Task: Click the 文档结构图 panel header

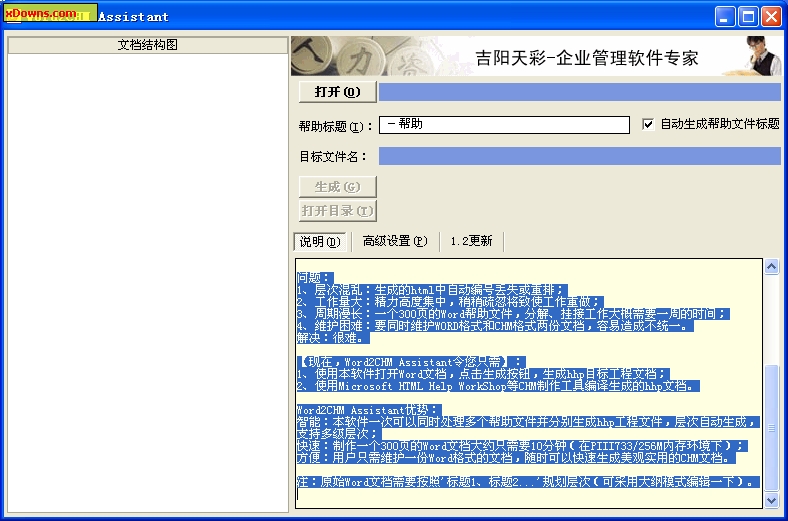Action: pos(148,45)
